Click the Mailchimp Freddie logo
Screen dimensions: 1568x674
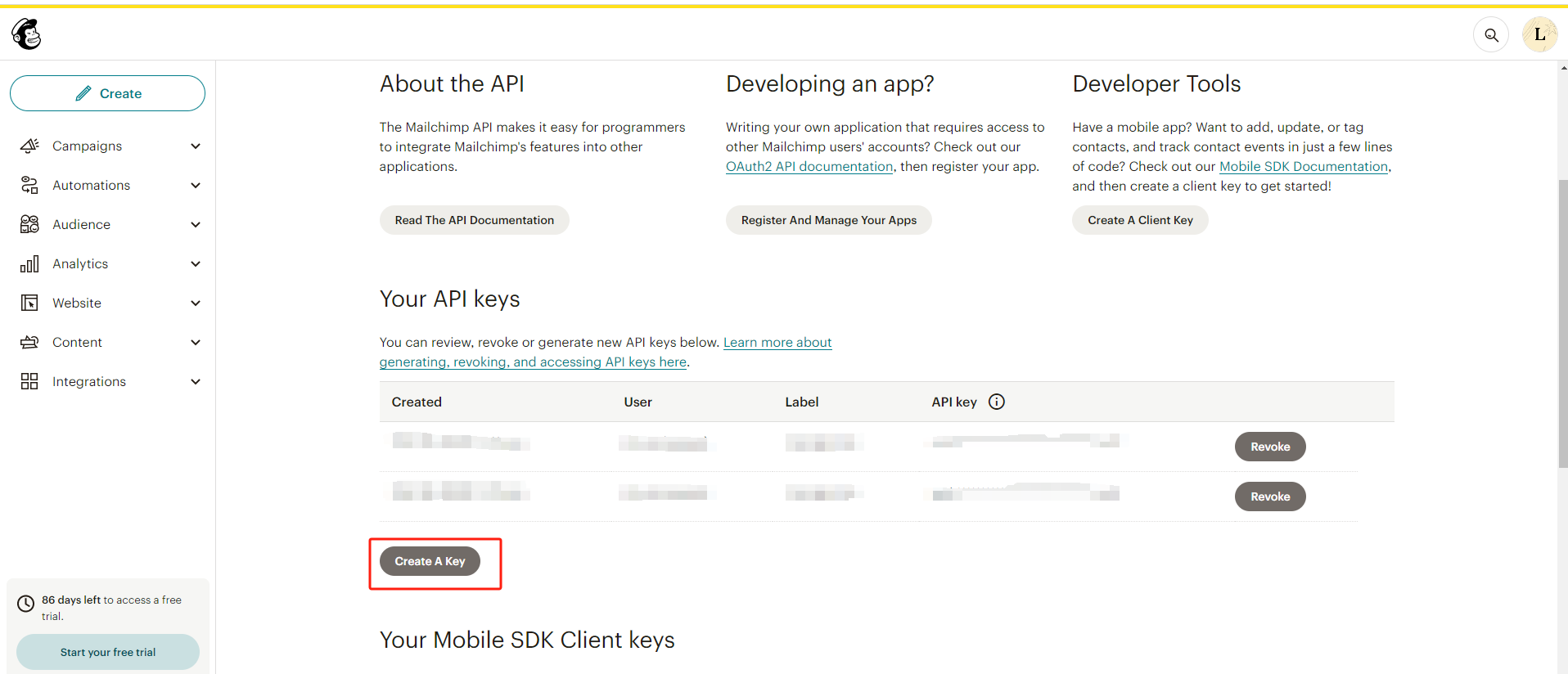(26, 34)
